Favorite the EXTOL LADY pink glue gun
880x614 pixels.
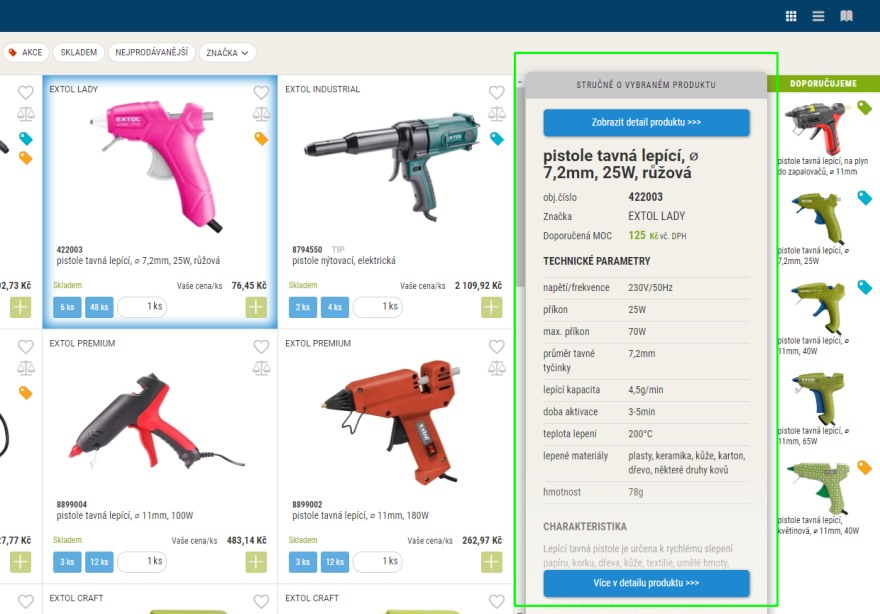click(x=261, y=92)
